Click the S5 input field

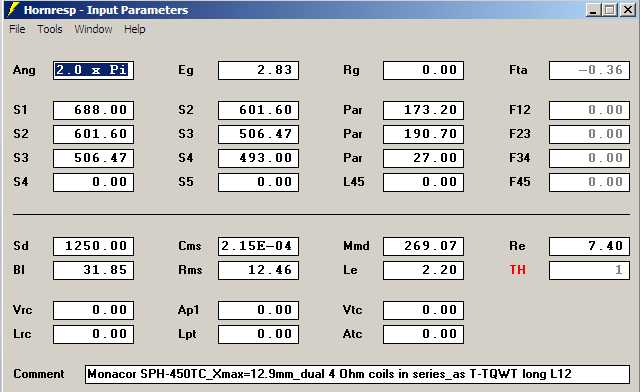click(x=258, y=182)
